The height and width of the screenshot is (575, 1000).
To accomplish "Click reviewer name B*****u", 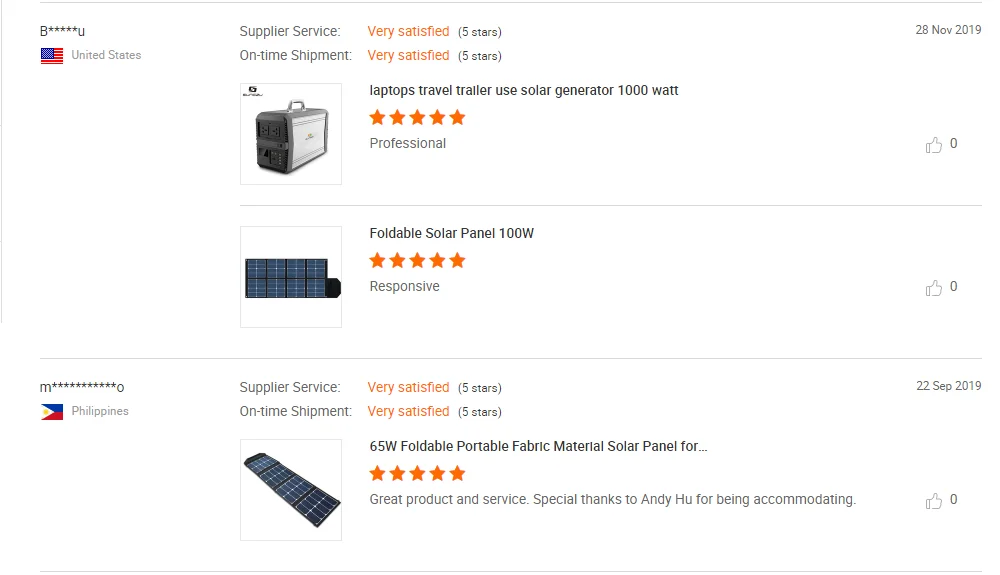I will point(62,31).
